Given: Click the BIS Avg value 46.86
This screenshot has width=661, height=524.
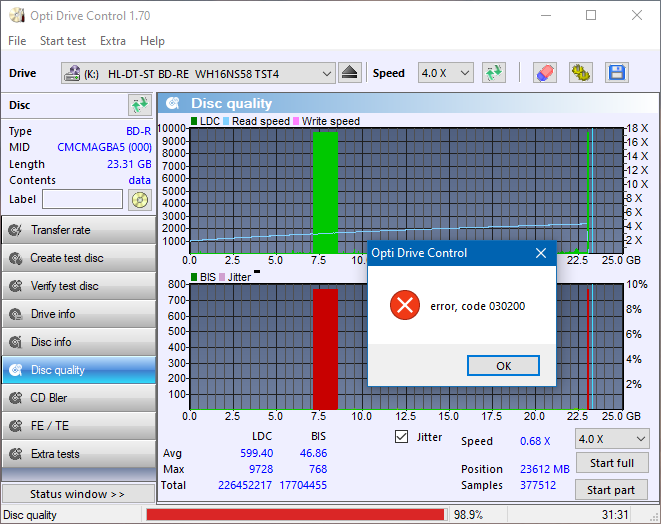Looking at the screenshot, I should click(x=313, y=453).
